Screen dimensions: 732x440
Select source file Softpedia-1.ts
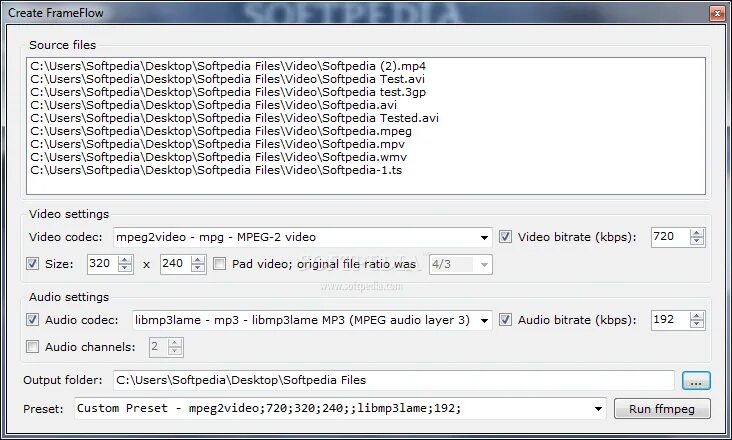coord(216,170)
